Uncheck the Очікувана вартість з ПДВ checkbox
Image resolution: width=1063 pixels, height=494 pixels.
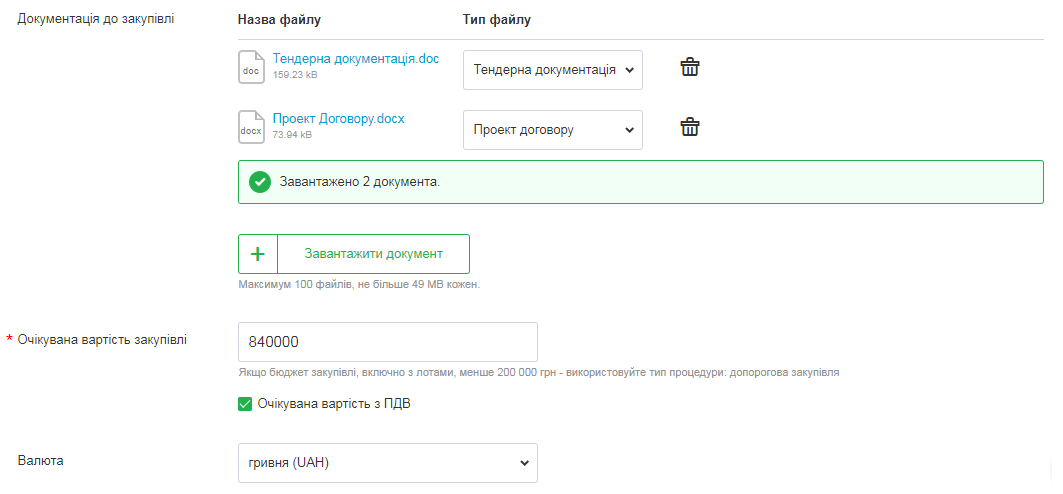pos(245,405)
